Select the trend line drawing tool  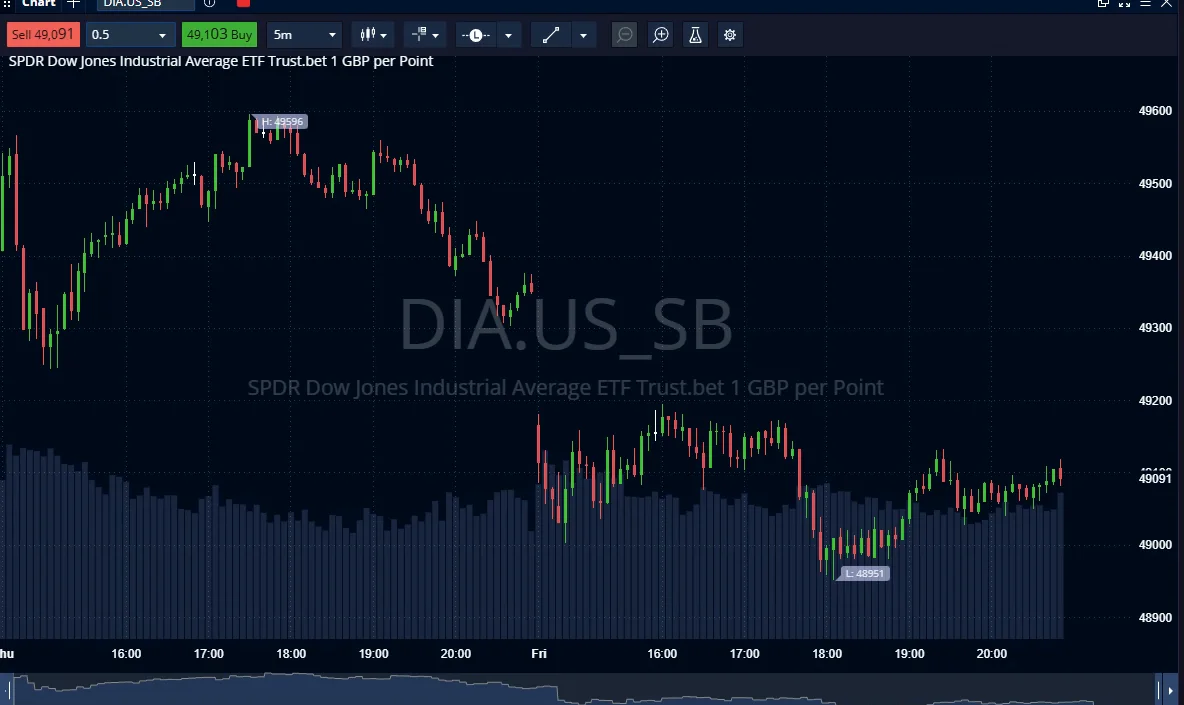tap(550, 35)
